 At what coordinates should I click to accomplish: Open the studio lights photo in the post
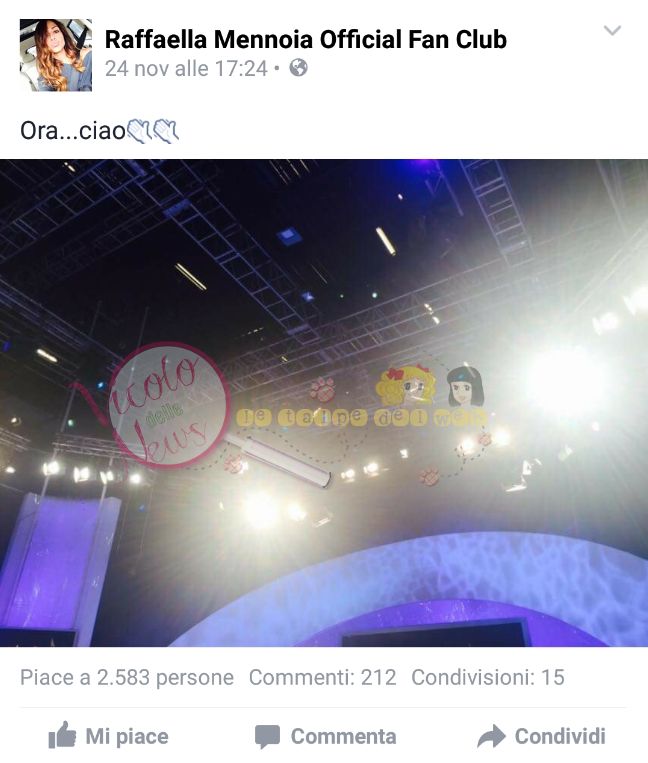point(324,403)
